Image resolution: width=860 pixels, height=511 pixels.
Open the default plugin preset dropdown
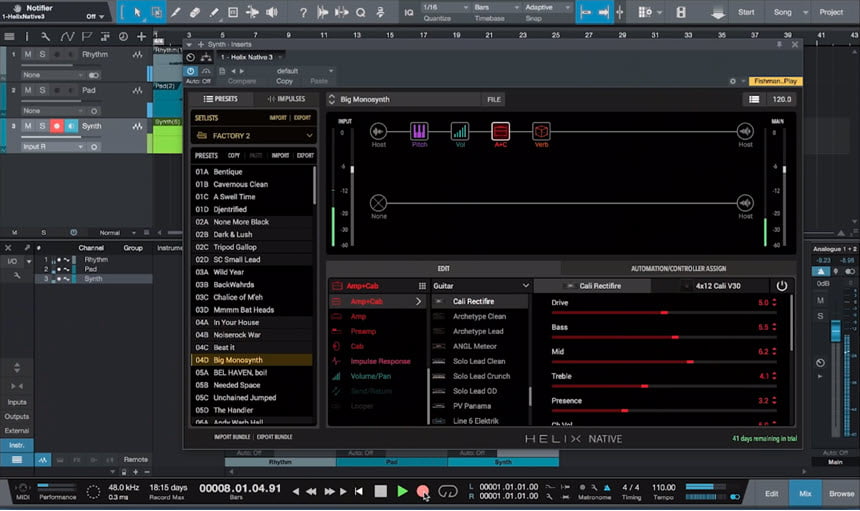303,71
